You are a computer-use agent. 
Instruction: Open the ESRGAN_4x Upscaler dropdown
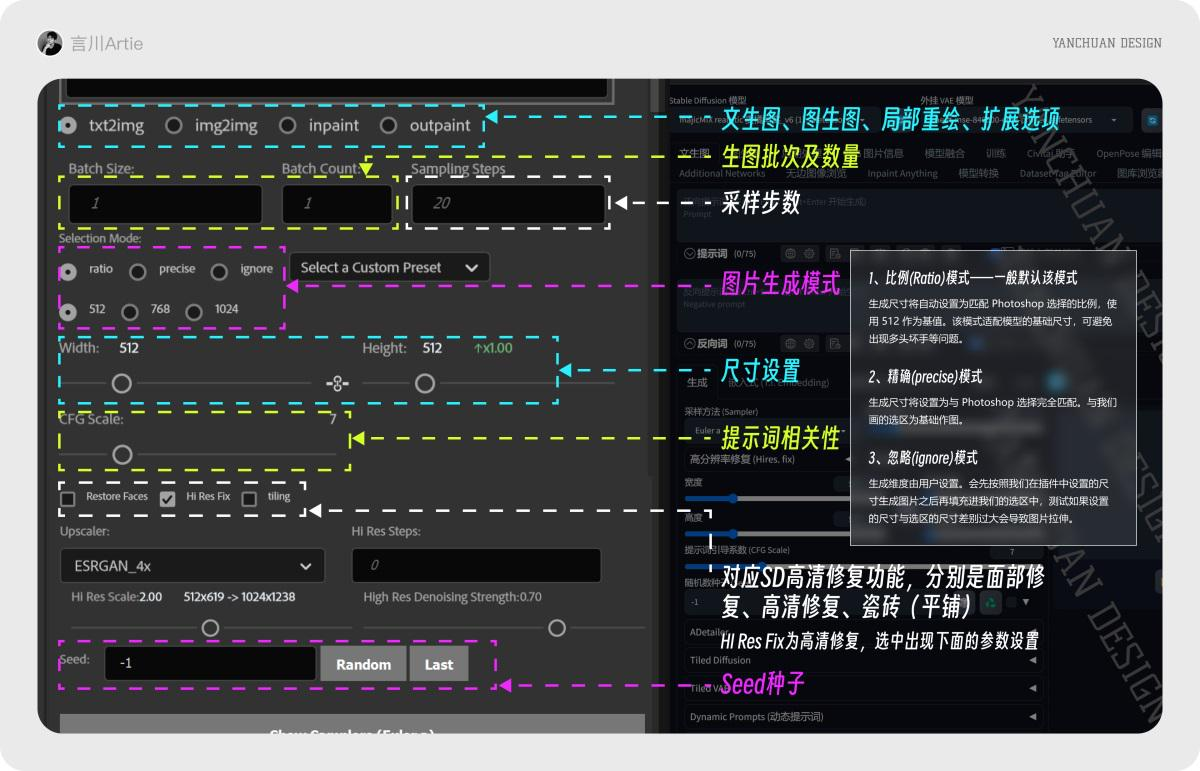(x=192, y=565)
